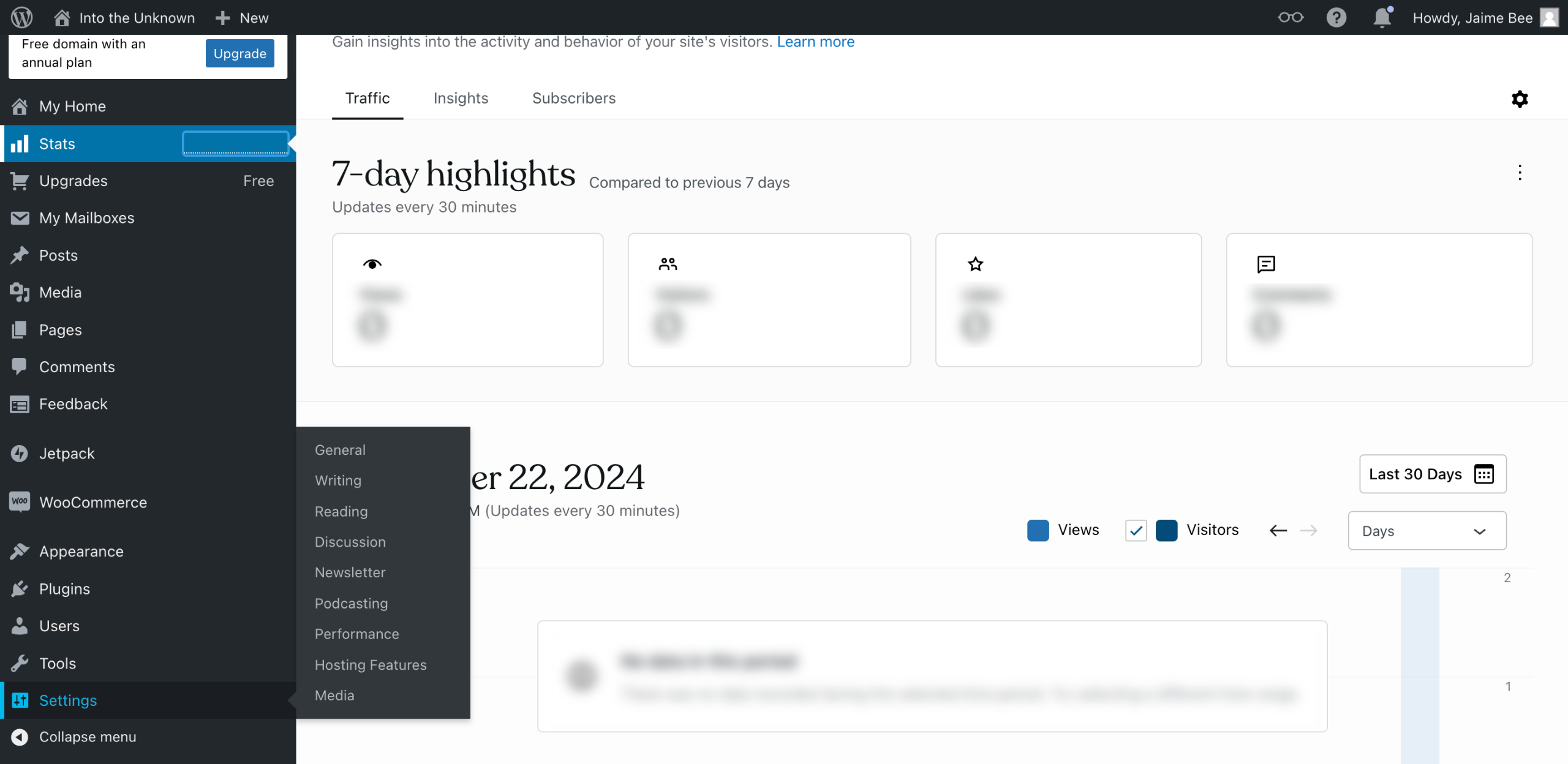
Task: Click the Jetpack sidebar icon
Action: [20, 454]
